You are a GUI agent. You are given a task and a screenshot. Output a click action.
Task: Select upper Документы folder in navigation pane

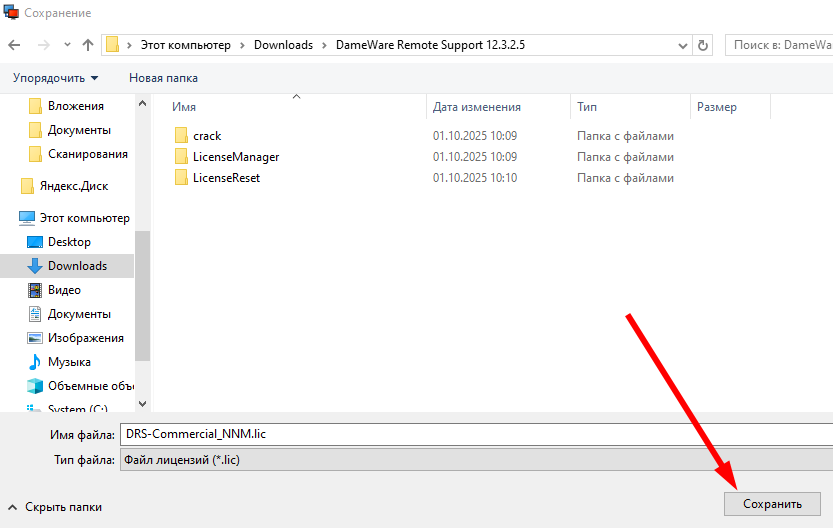pyautogui.click(x=79, y=130)
